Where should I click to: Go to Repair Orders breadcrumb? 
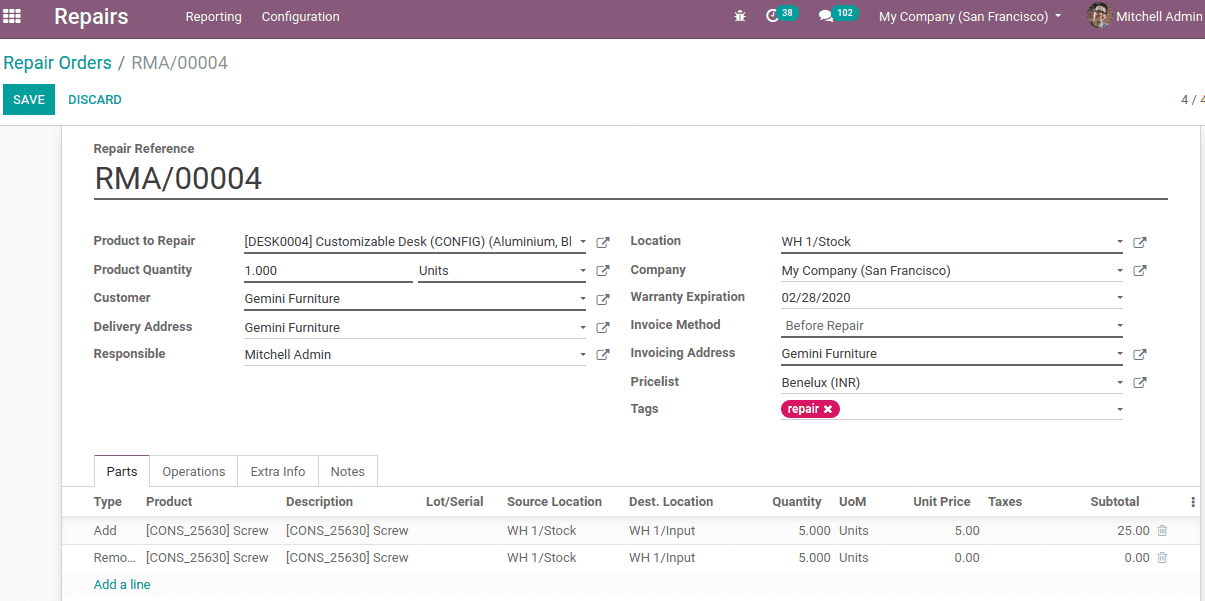click(x=58, y=63)
